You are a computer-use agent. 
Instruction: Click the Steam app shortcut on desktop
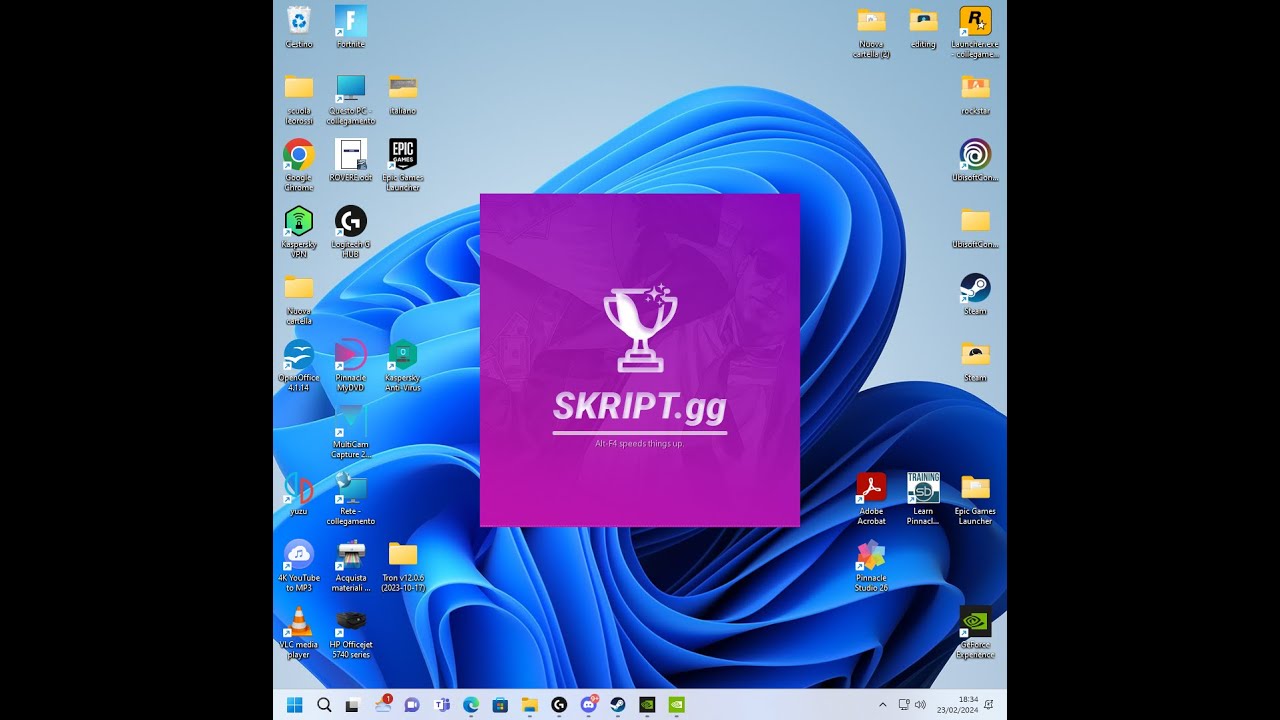[975, 294]
